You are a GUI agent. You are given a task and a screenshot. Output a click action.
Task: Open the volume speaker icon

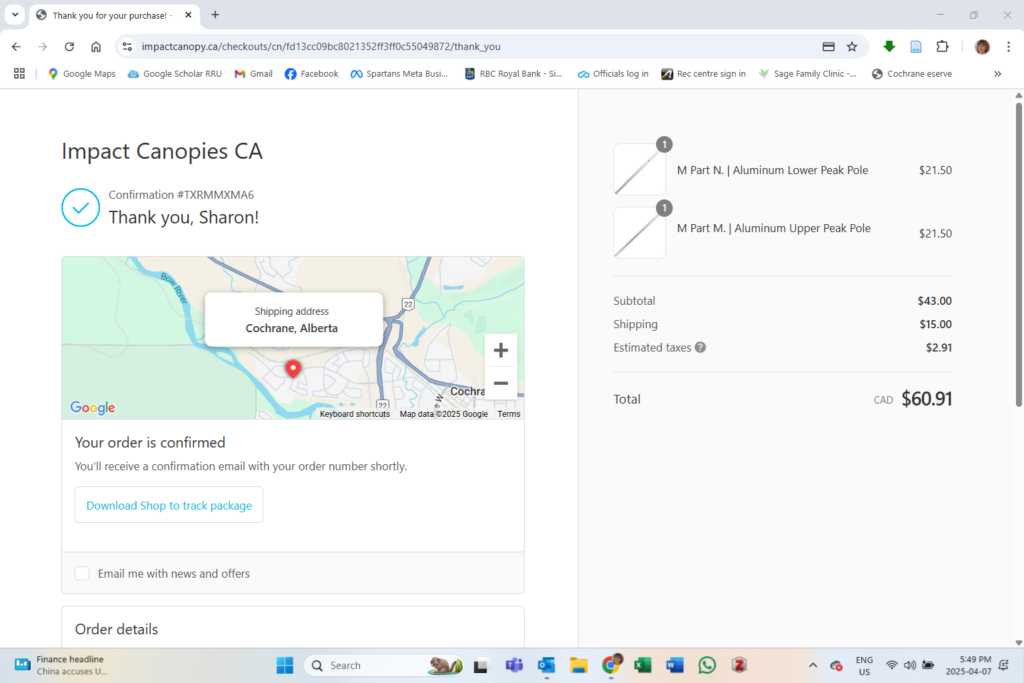[910, 665]
